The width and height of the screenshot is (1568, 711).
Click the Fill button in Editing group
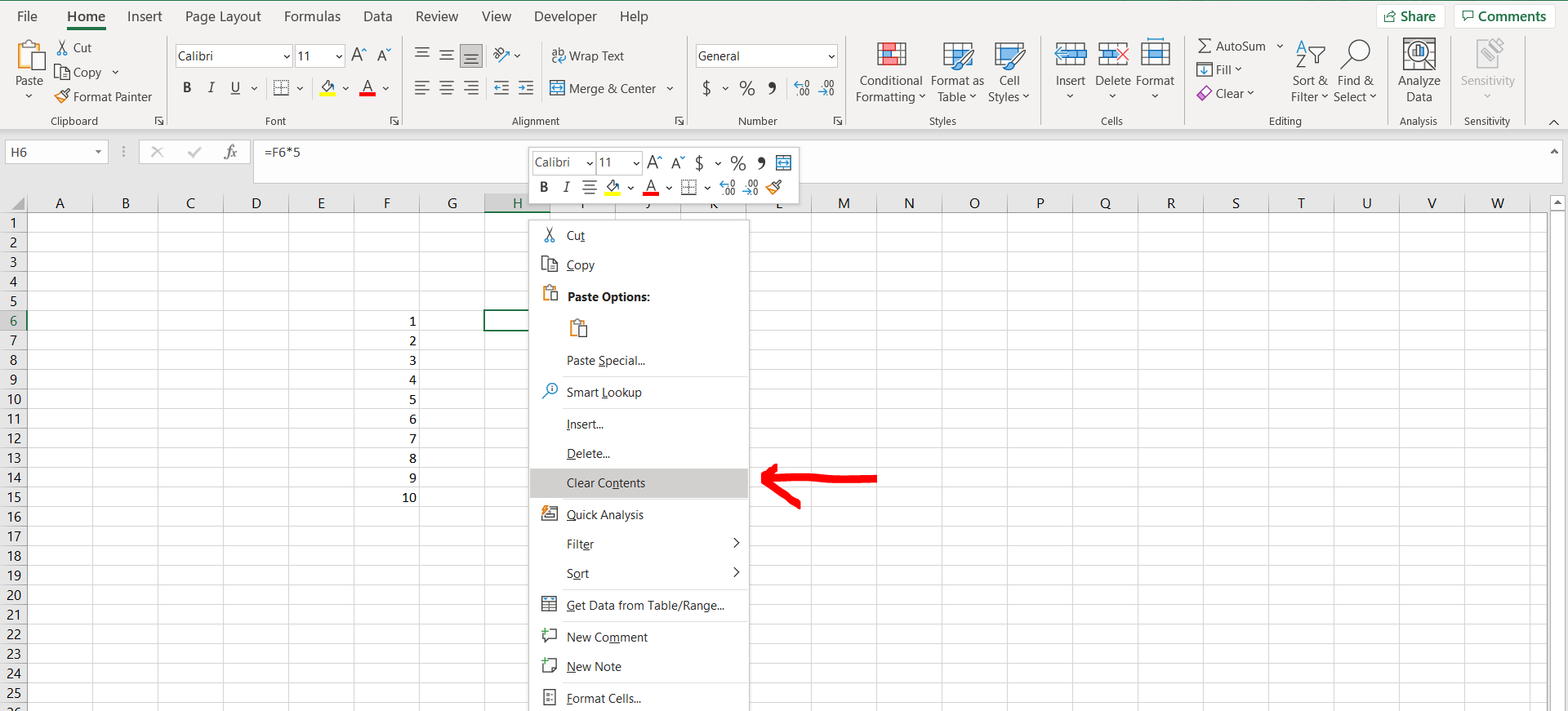[1218, 70]
